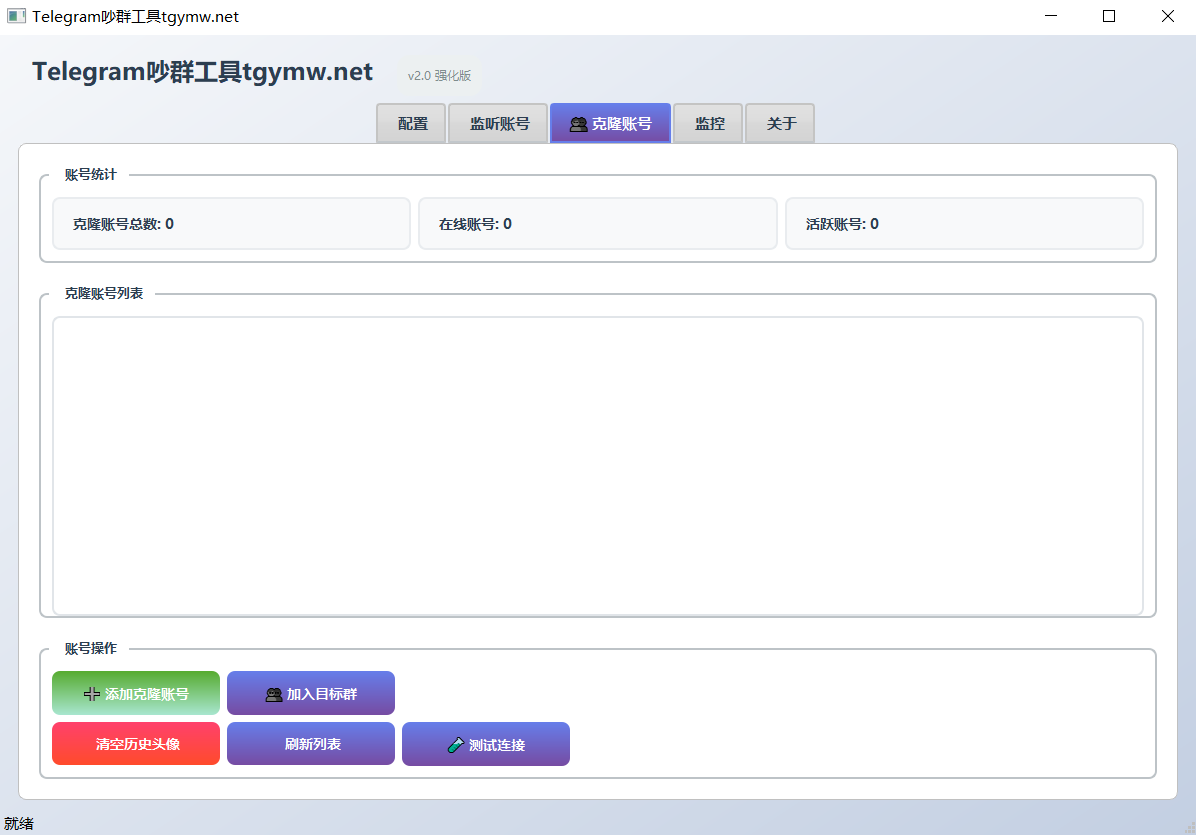Switch to the 配置 tab
The width and height of the screenshot is (1196, 835).
(412, 124)
